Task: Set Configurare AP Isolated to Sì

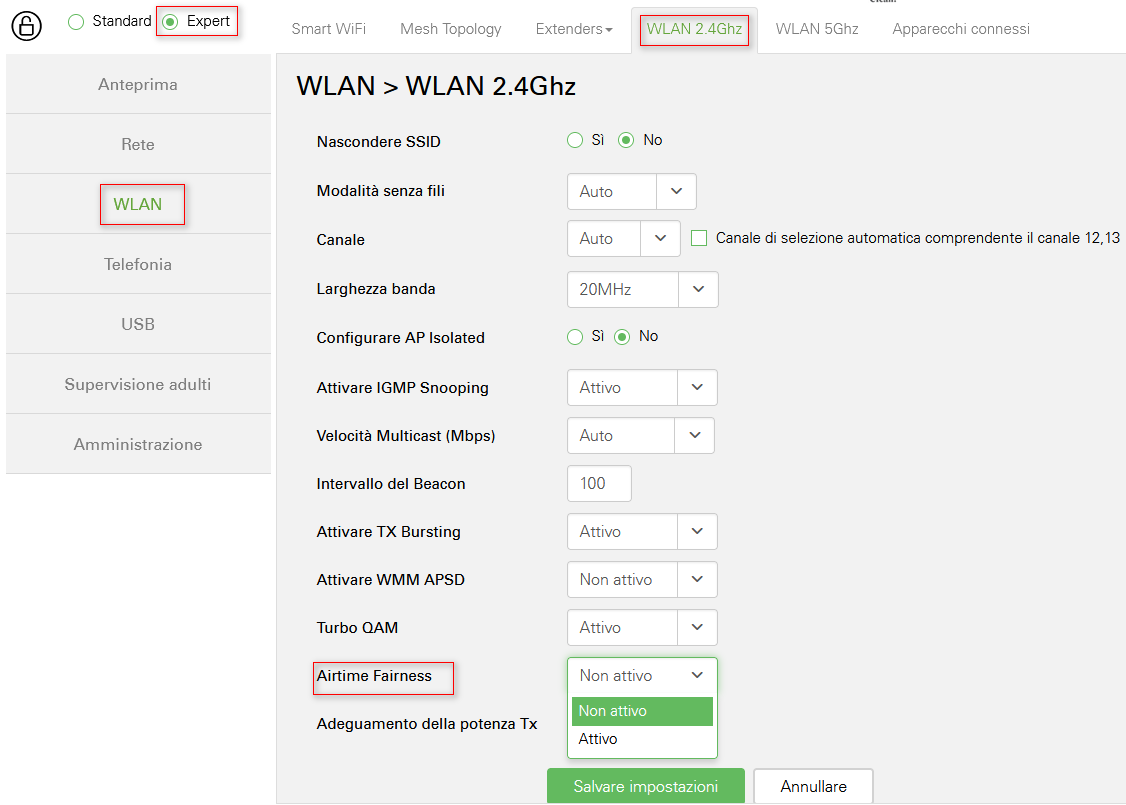Action: (575, 337)
